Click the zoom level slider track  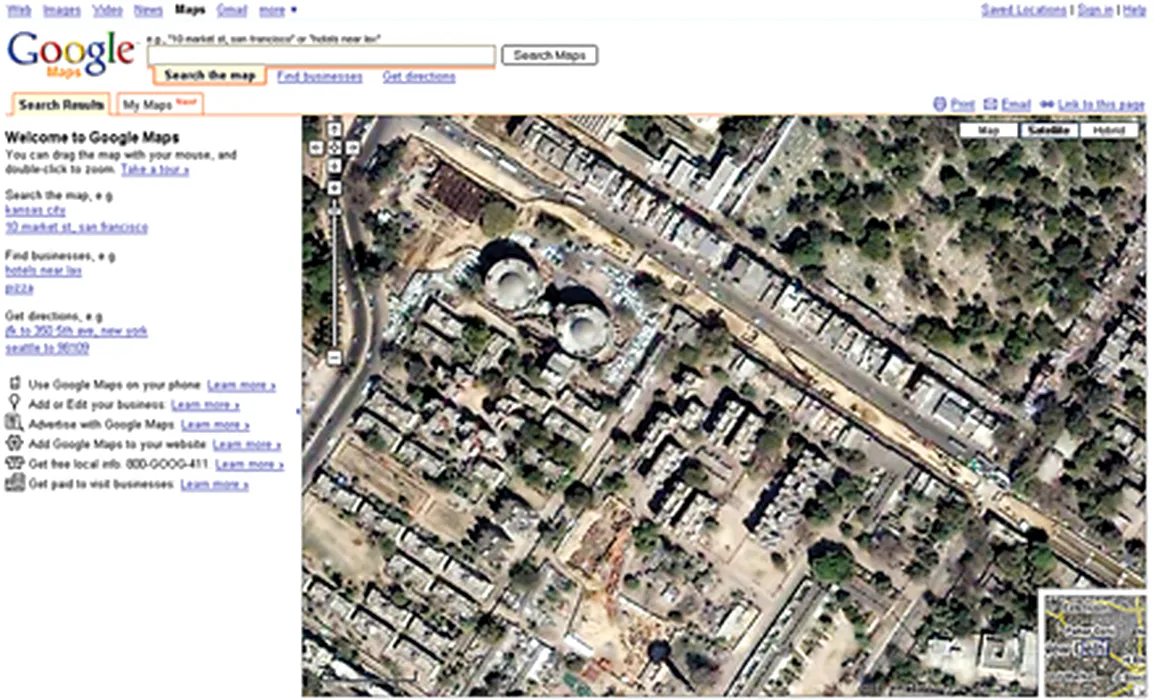pyautogui.click(x=335, y=270)
